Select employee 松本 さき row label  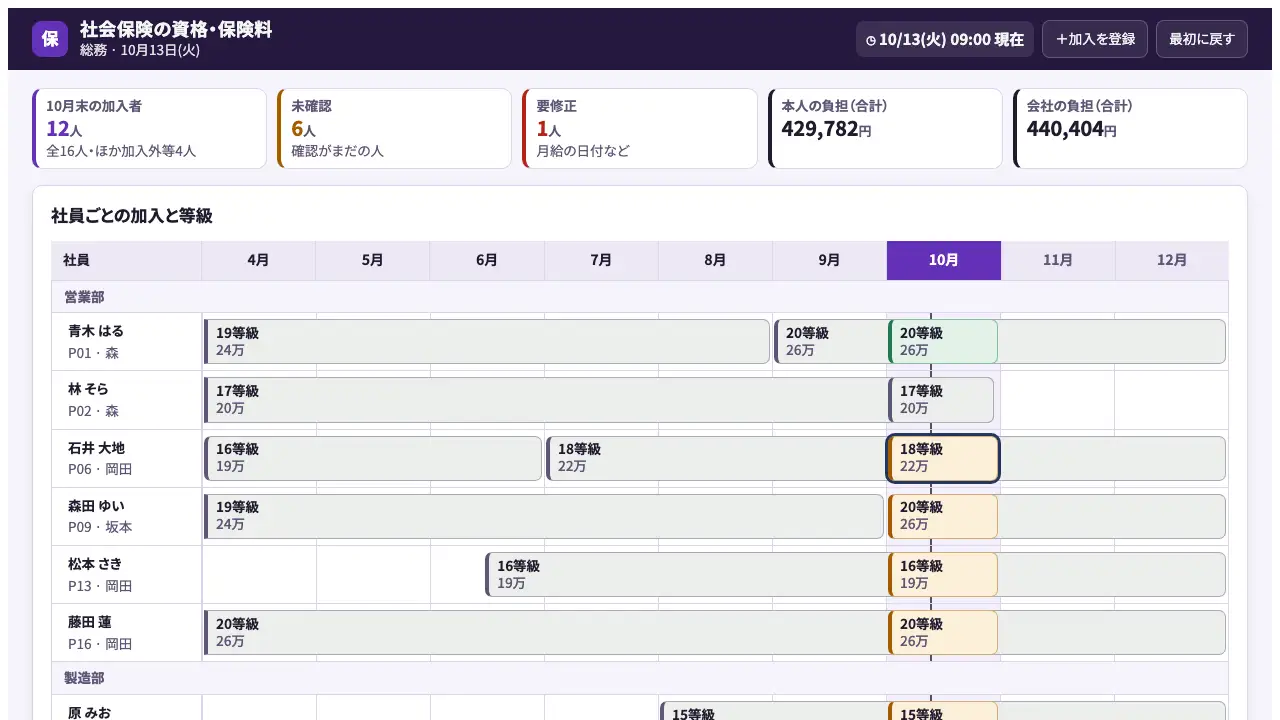[x=127, y=574]
